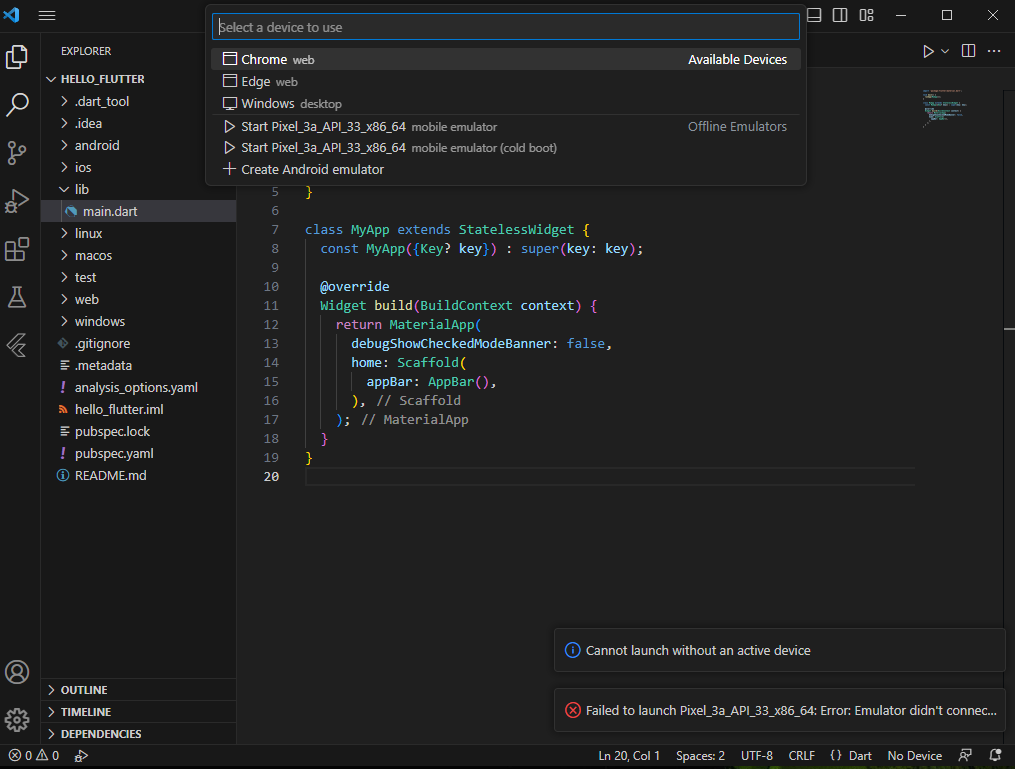Open the Accounts menu icon

click(x=17, y=672)
